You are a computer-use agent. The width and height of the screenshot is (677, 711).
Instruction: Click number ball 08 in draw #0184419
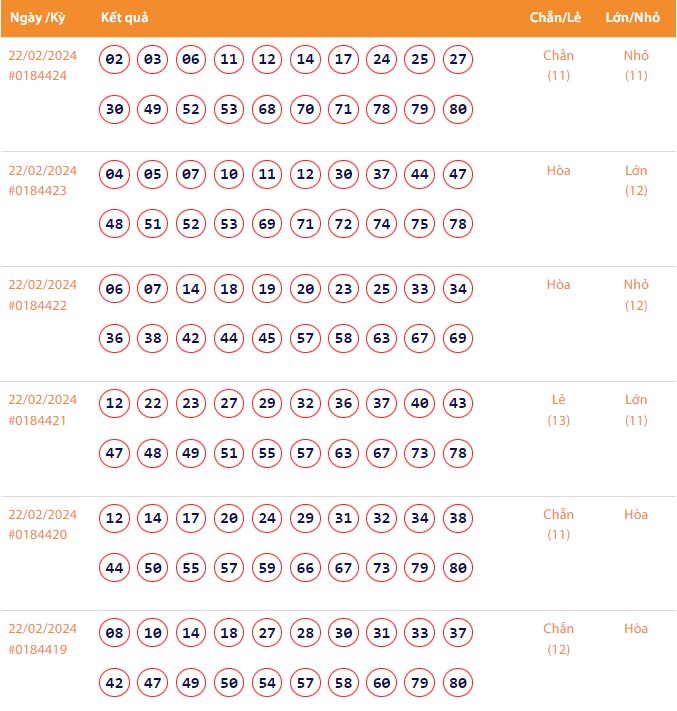coord(115,633)
